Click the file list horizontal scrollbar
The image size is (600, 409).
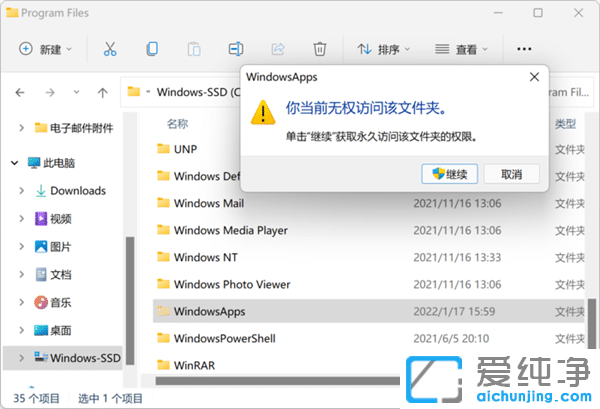point(277,381)
